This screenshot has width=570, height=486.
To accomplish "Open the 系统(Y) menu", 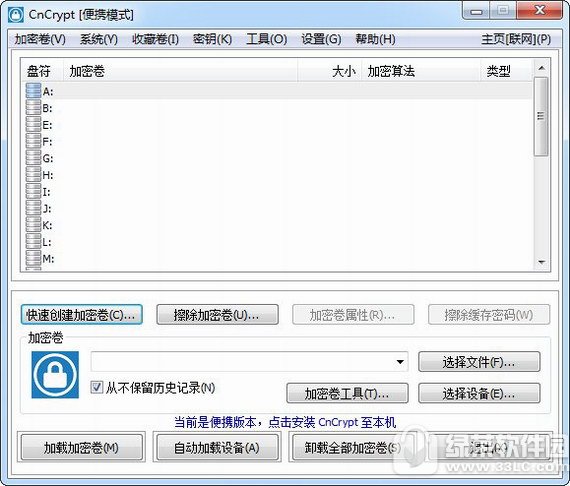I will 99,39.
